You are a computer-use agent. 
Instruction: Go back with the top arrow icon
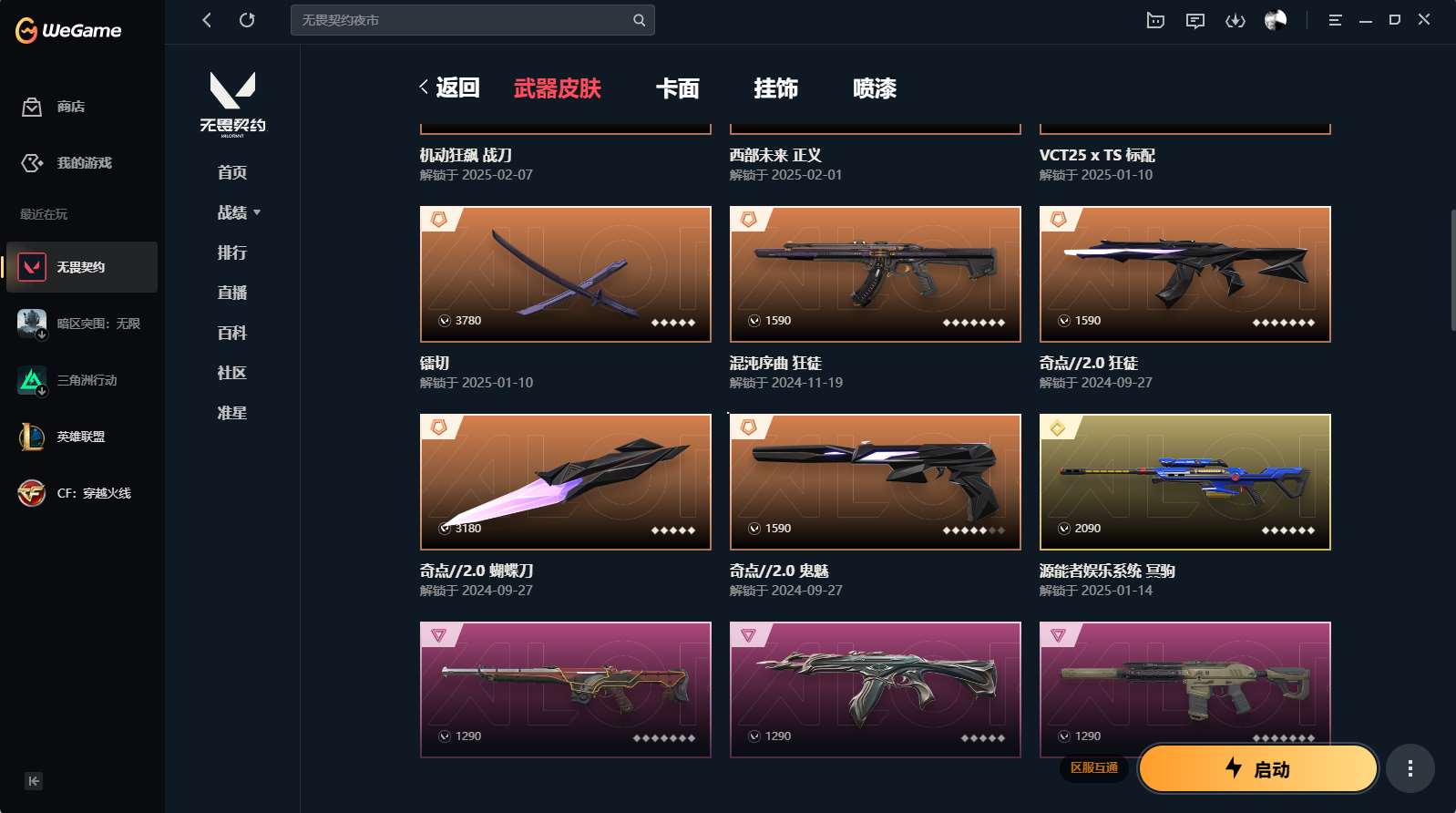tap(207, 20)
